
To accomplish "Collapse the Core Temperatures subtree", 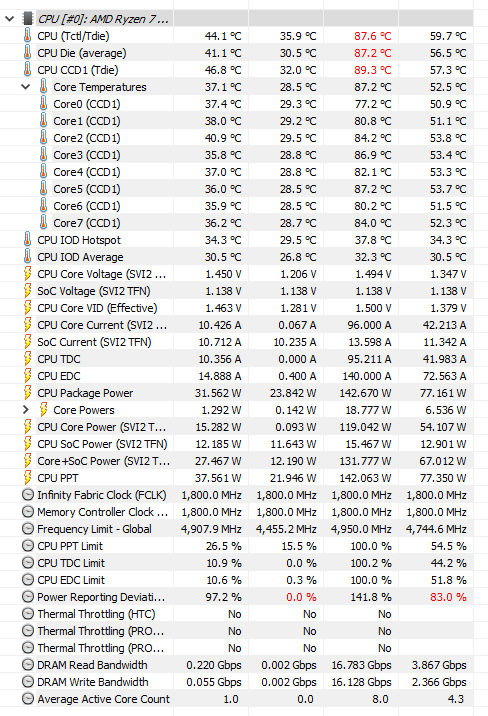I will 26,87.
